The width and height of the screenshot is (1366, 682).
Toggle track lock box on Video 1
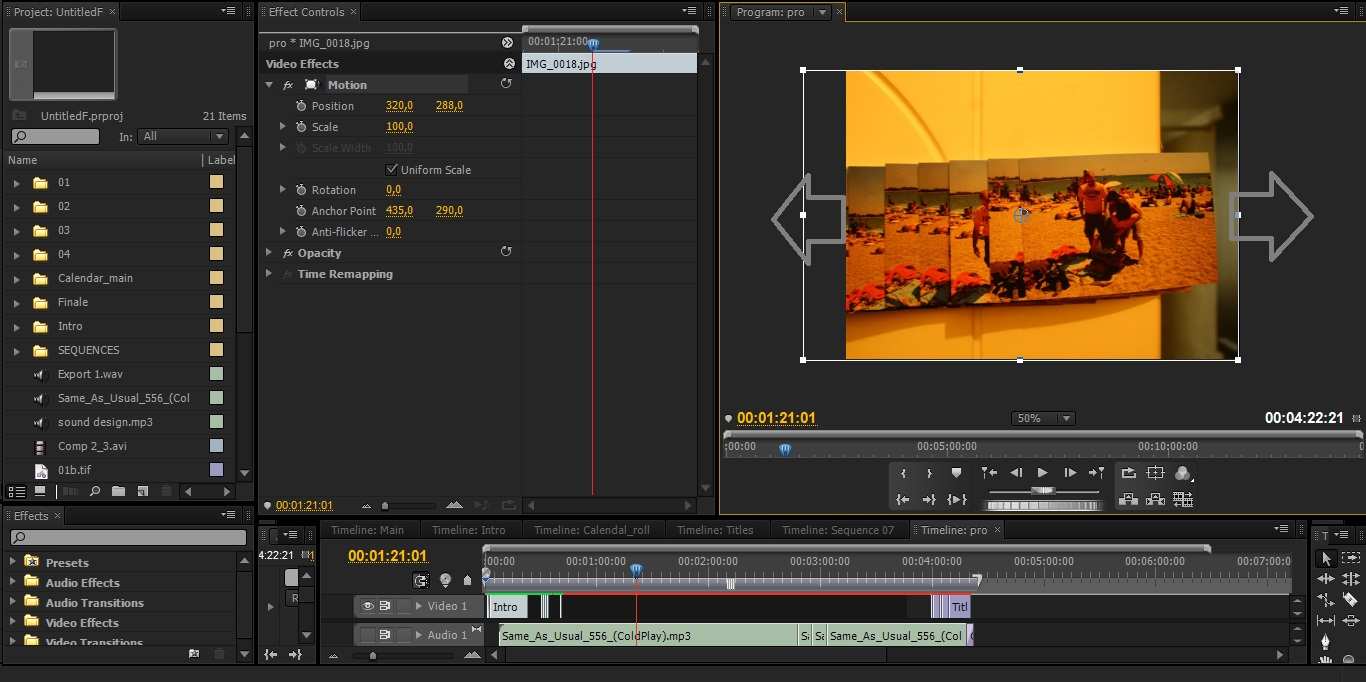click(x=404, y=606)
